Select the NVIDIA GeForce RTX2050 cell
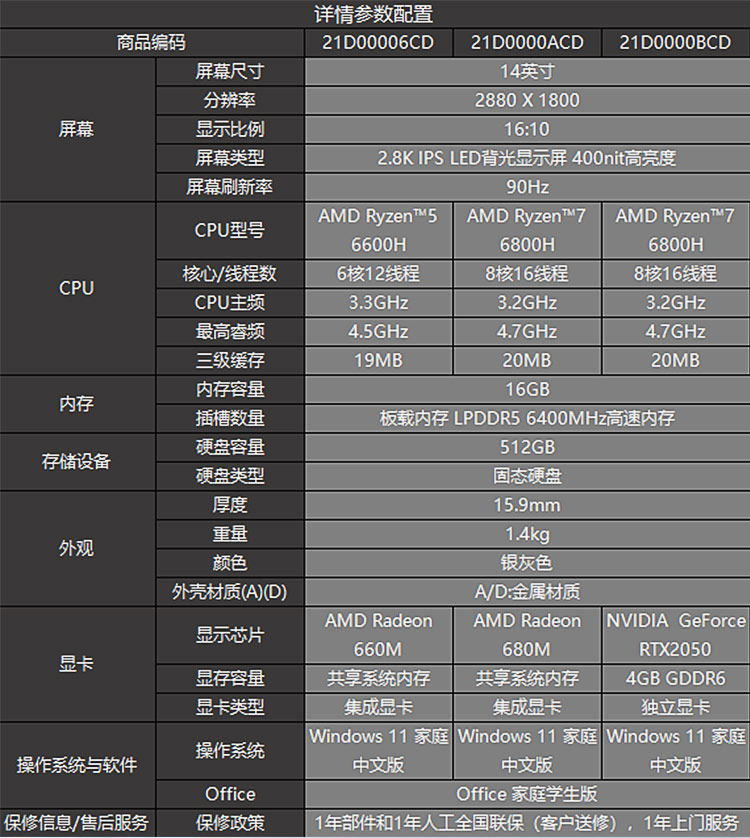Image resolution: width=750 pixels, height=838 pixels. 675,635
